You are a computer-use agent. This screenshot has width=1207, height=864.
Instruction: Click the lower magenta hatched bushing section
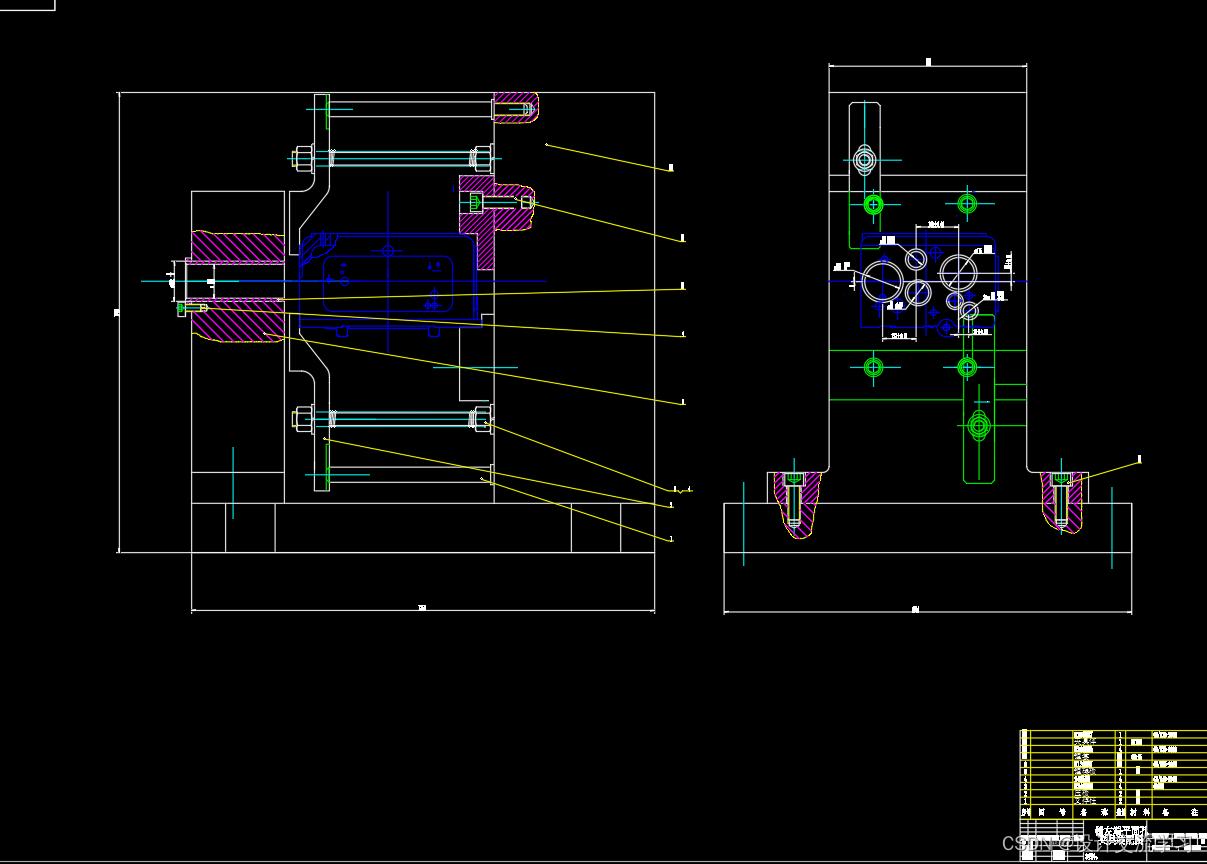pos(238,321)
